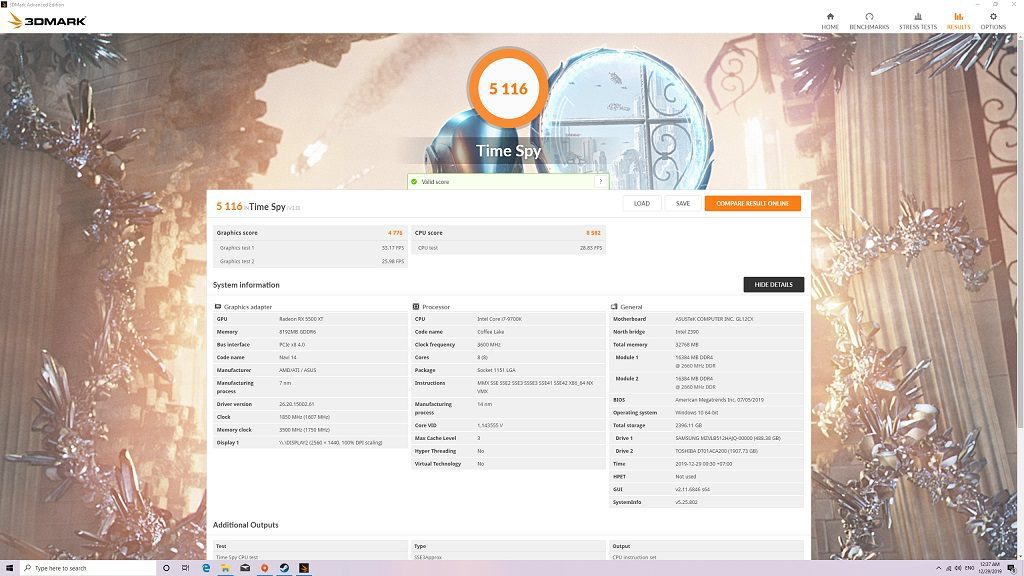Switch to Stress Tests tab

918,20
